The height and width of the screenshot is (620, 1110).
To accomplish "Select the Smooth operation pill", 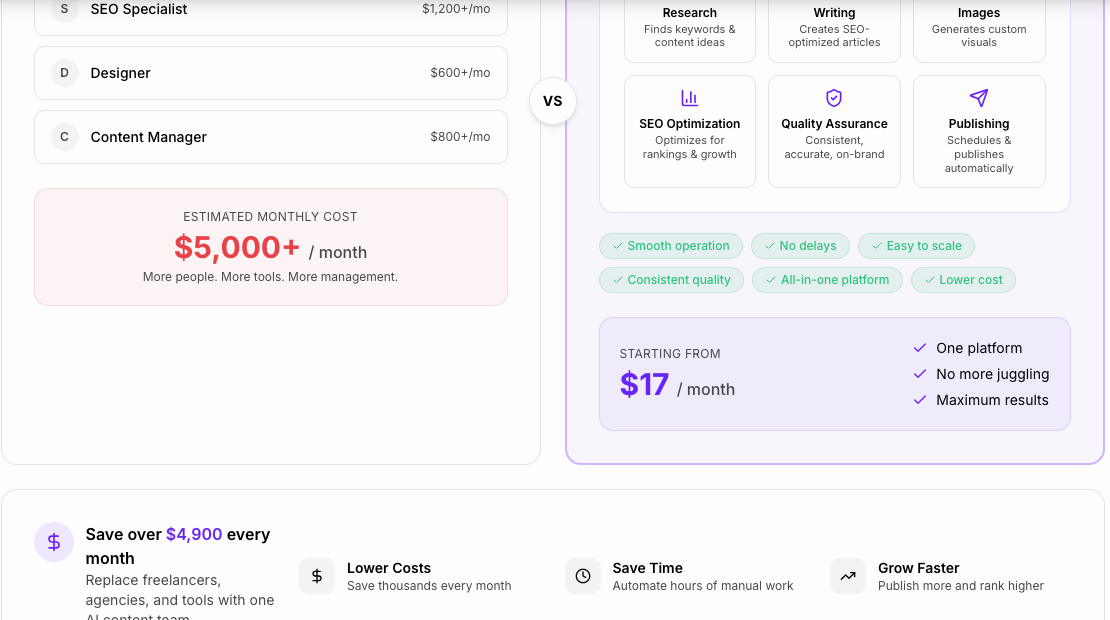I will tap(671, 246).
